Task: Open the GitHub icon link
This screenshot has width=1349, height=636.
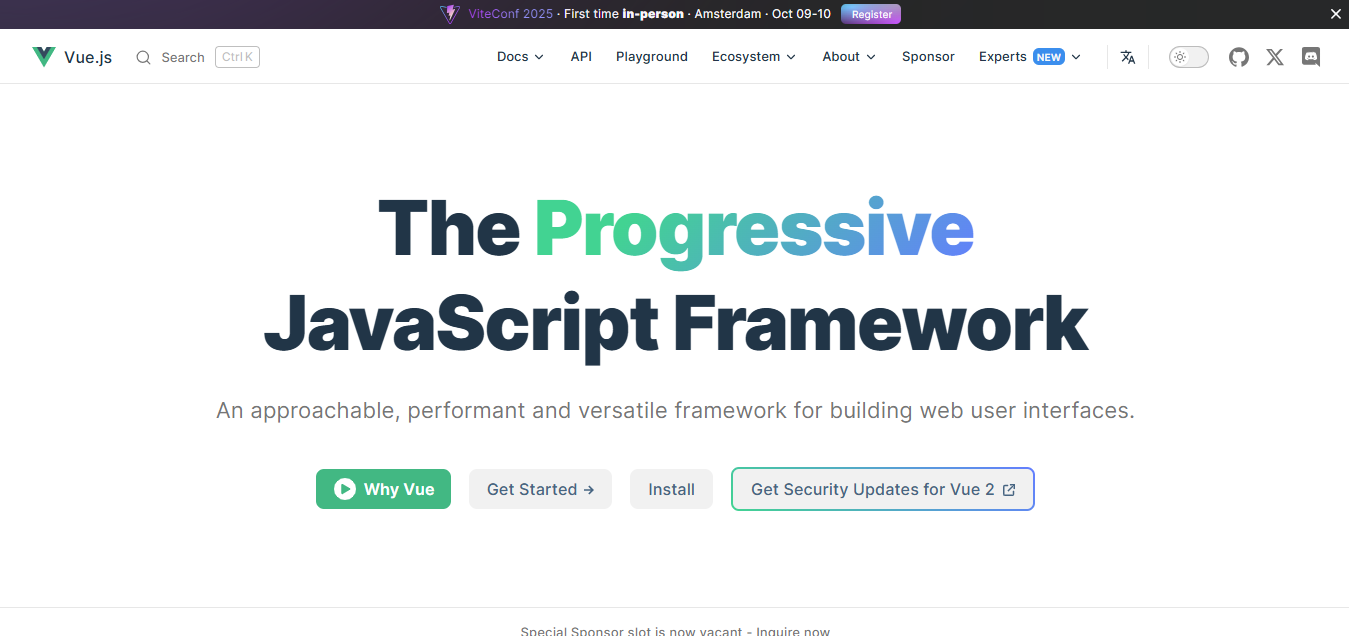Action: (x=1239, y=57)
